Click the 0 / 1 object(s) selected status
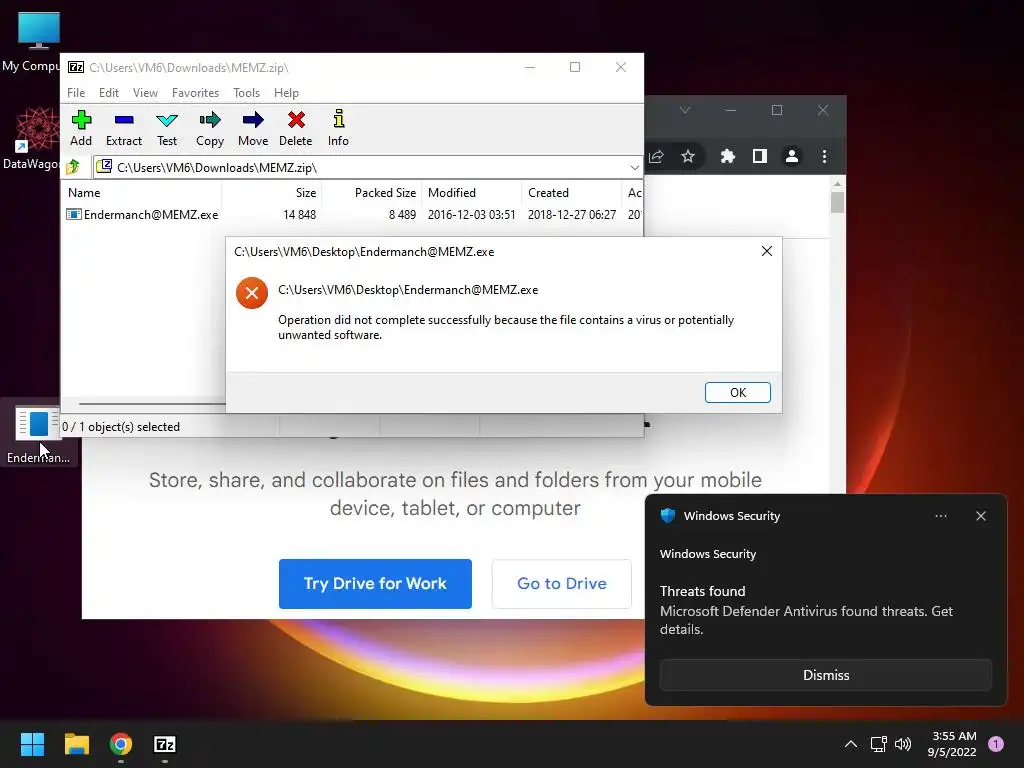1024x768 pixels. coord(121,426)
